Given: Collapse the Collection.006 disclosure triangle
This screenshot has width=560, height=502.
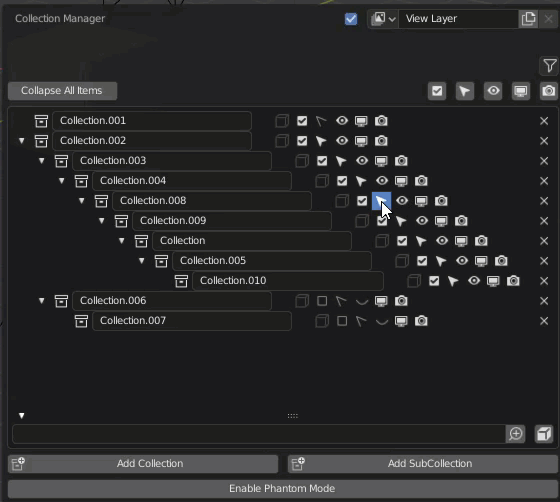Looking at the screenshot, I should pyautogui.click(x=42, y=301).
